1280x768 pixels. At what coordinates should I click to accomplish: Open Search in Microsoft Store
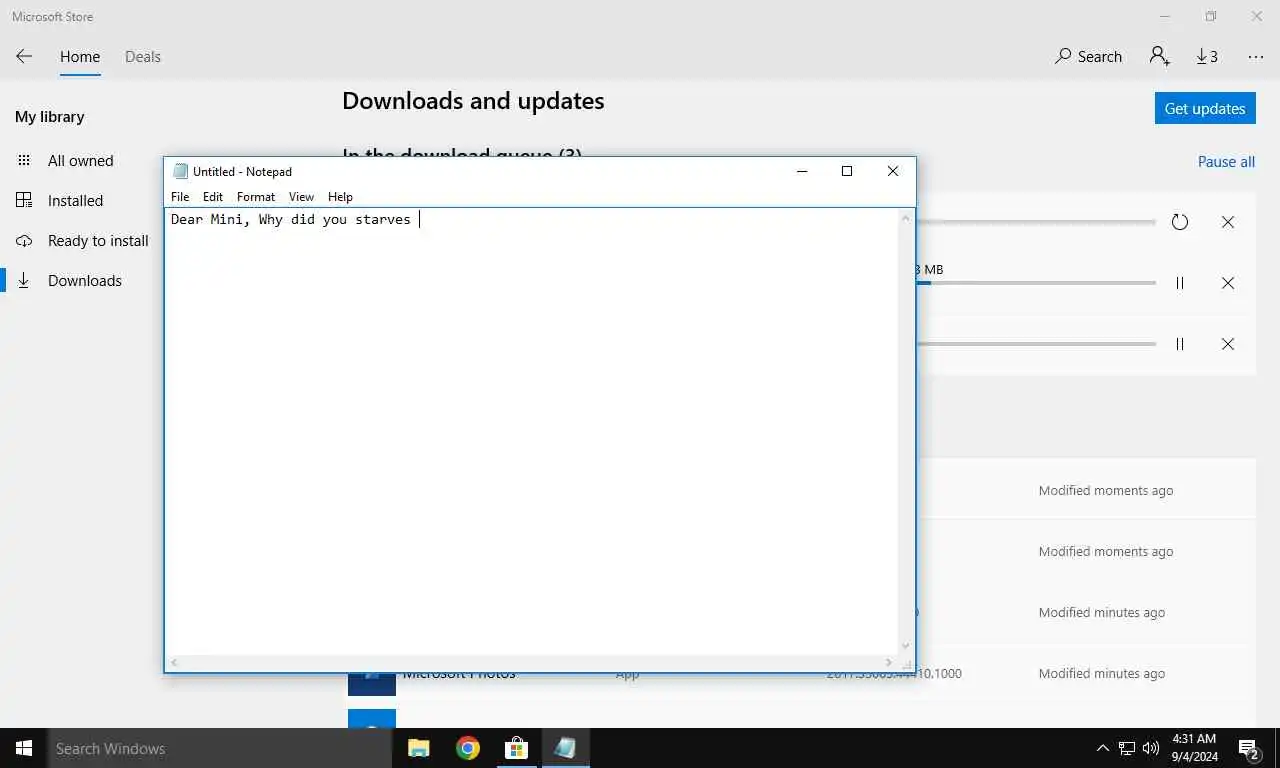pos(1088,57)
